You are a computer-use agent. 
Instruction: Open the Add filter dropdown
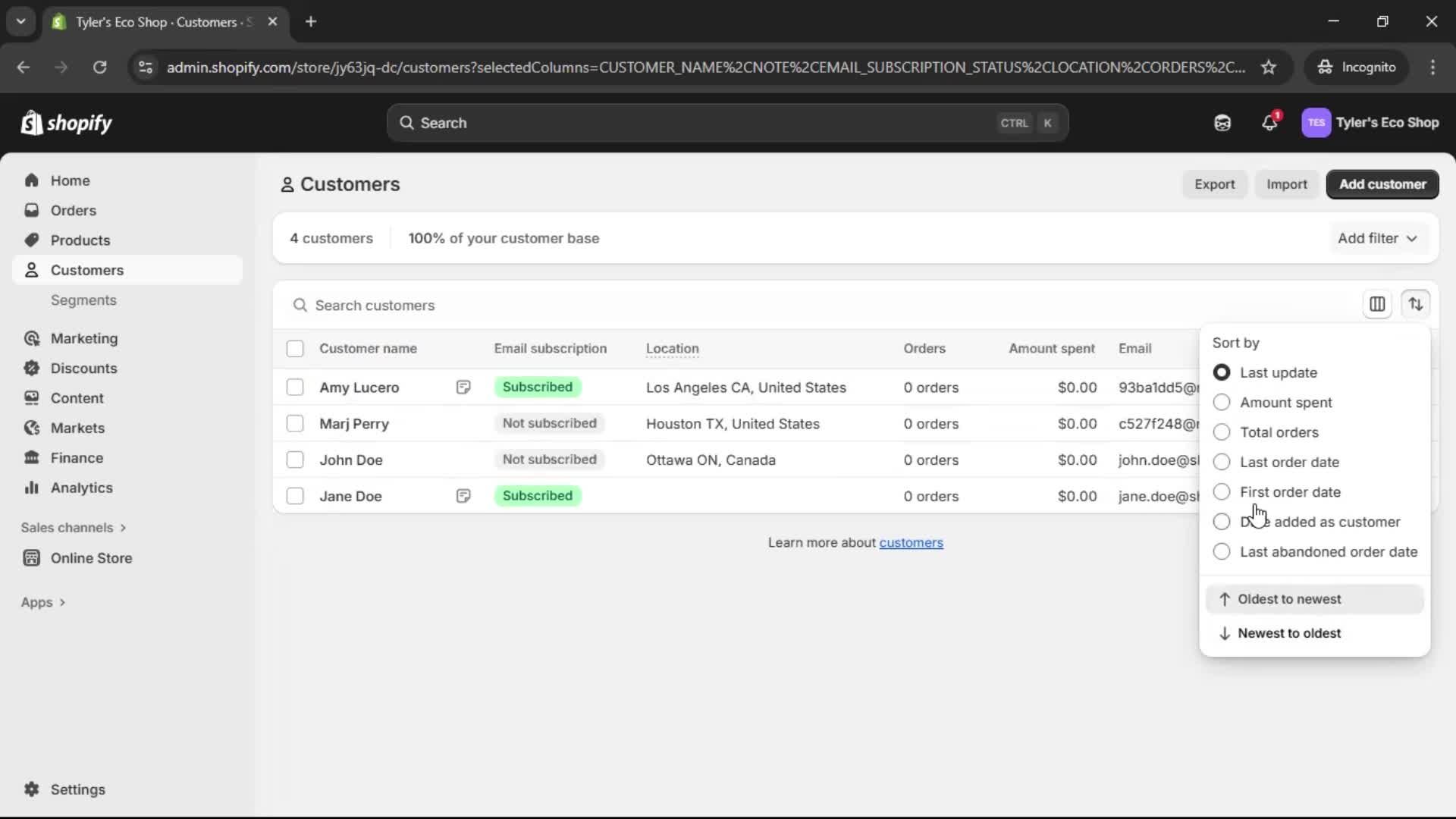pos(1377,237)
